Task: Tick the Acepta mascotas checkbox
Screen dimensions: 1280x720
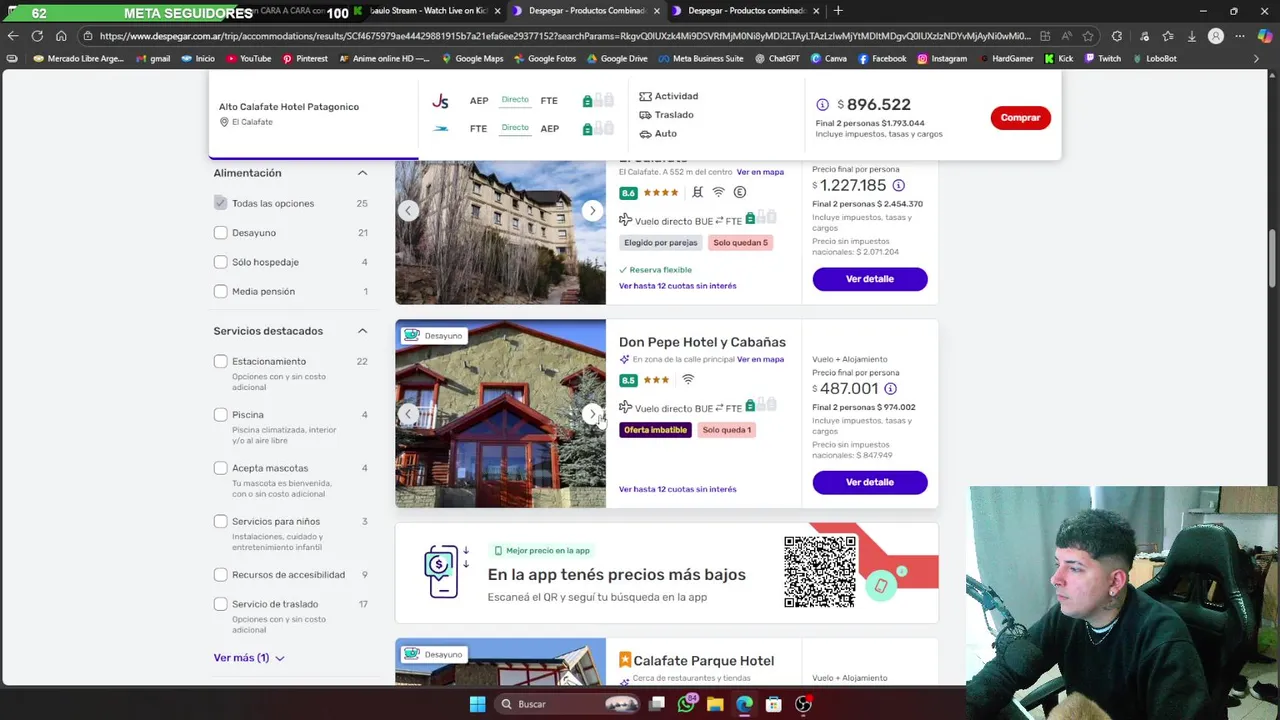Action: click(220, 468)
